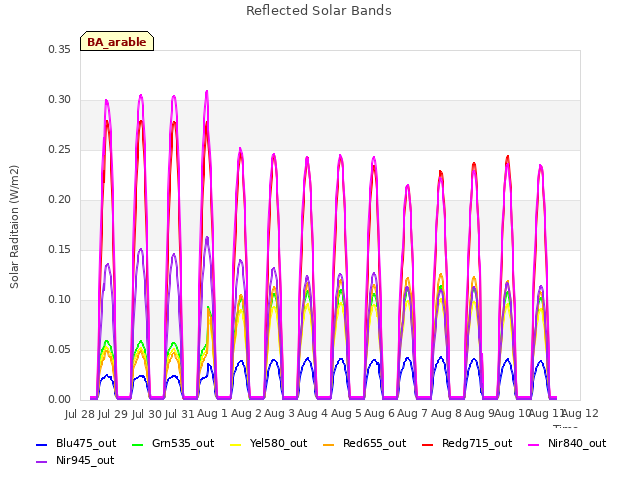Click the Aug 12 x-axis date label
Viewport: 640px width, 480px height.
(580, 413)
